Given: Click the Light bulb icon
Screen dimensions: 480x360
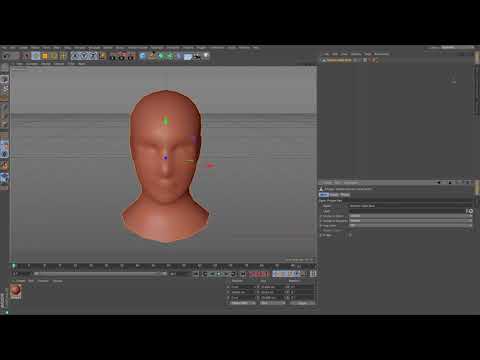Looking at the screenshot, I should pos(206,56).
